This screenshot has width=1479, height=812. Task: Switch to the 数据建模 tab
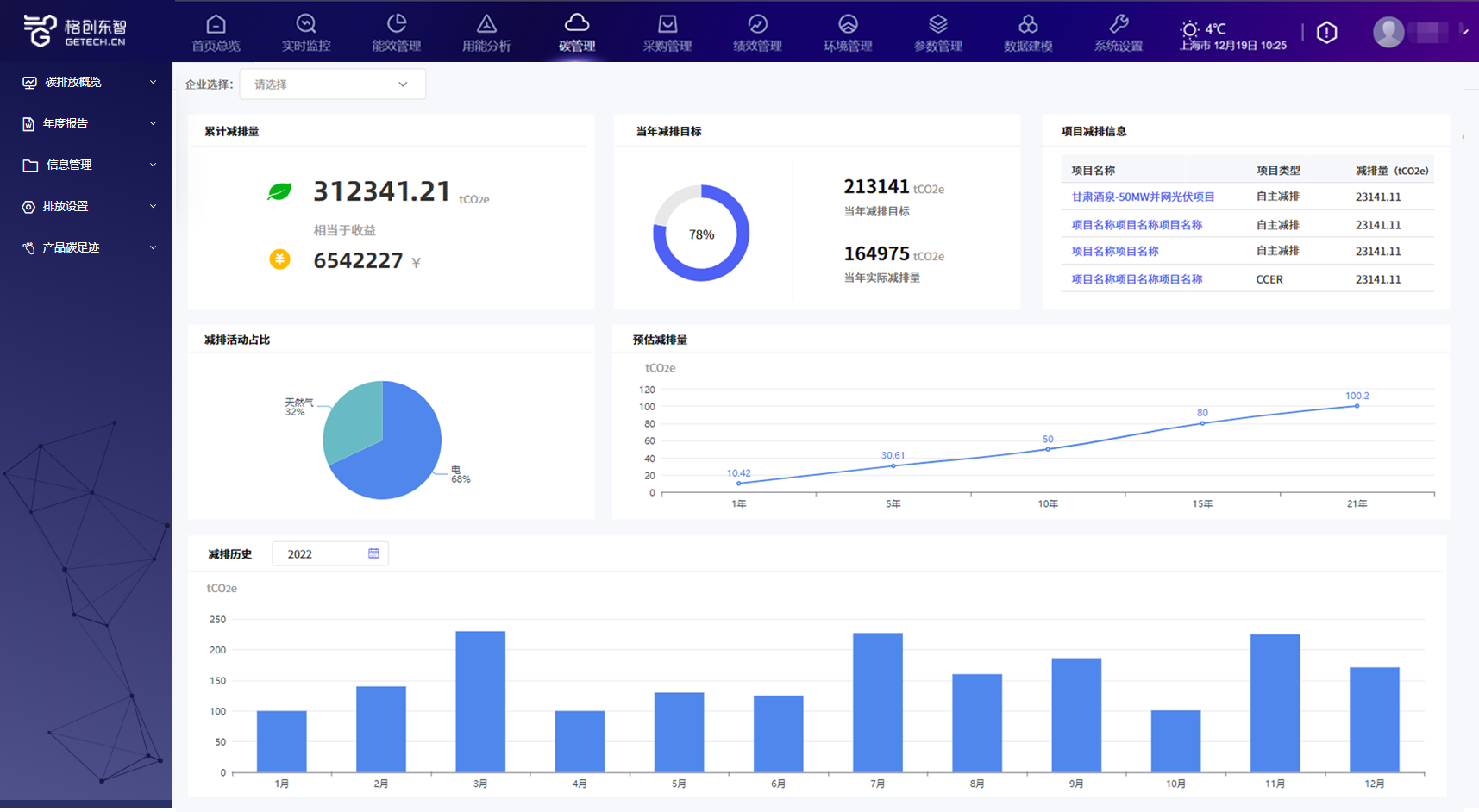(x=1028, y=33)
